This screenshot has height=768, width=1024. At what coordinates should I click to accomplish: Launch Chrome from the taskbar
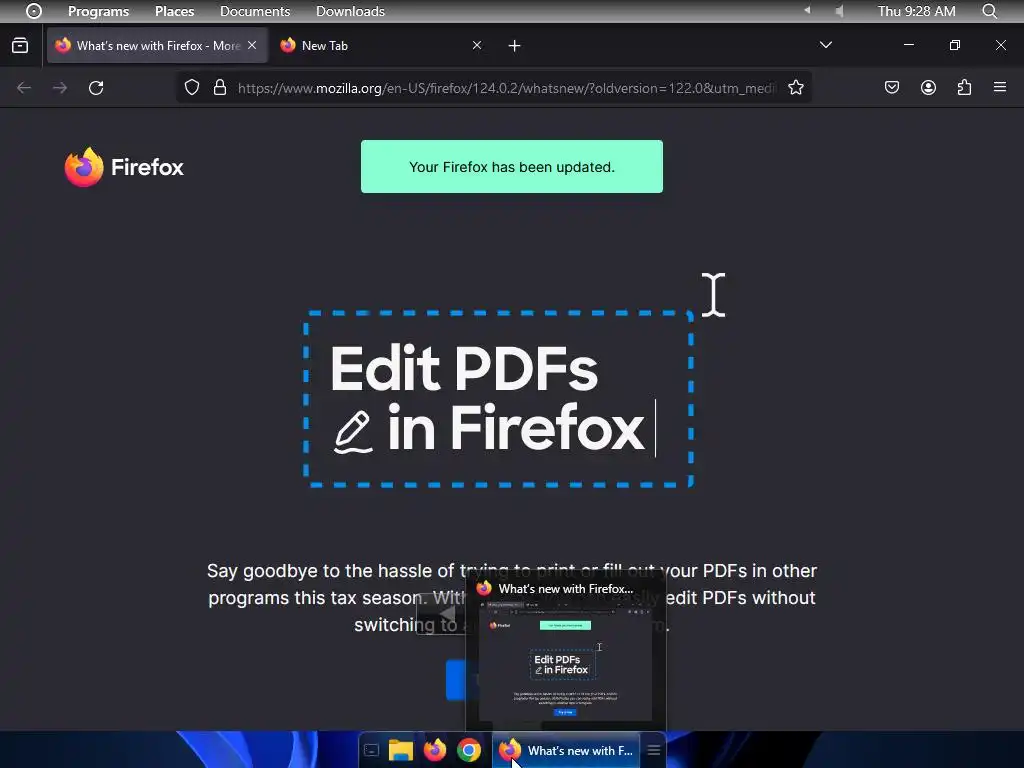pos(469,750)
